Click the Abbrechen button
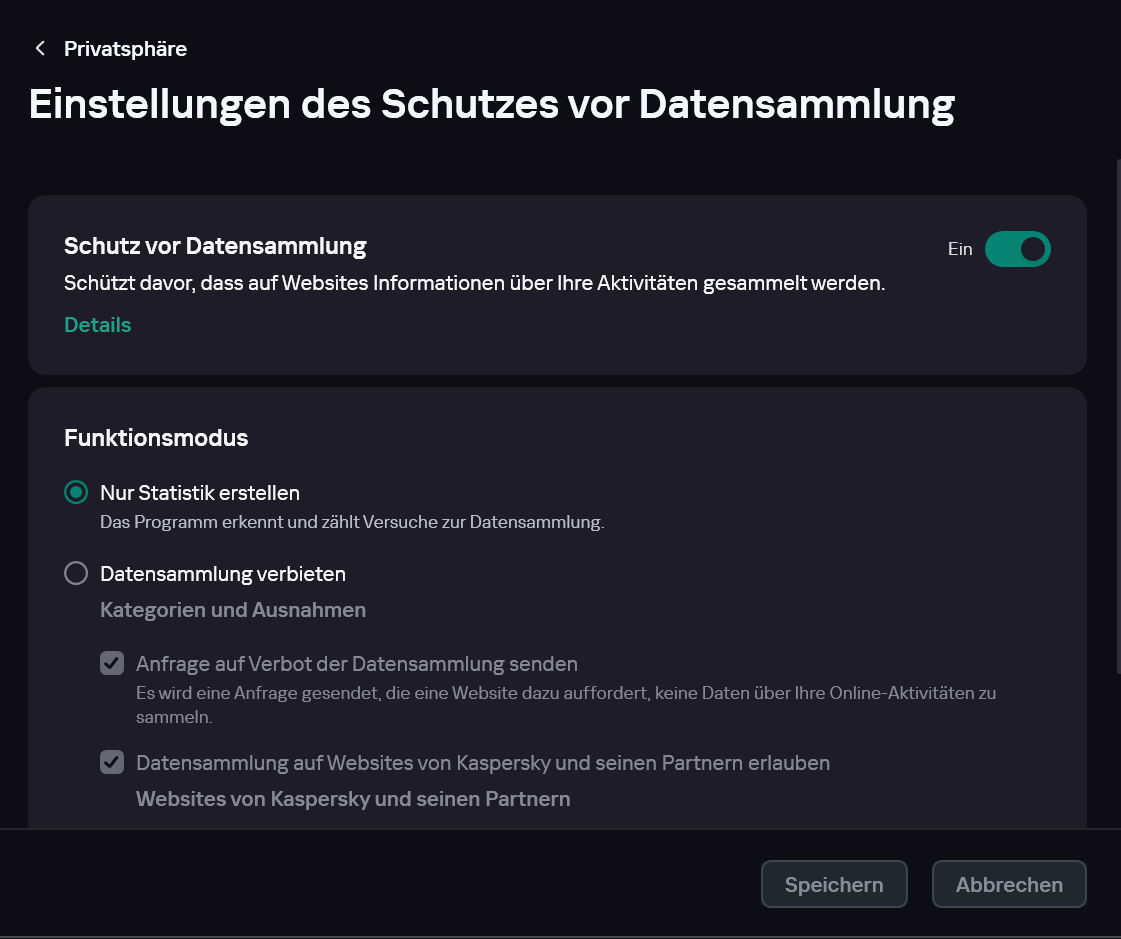 point(1008,884)
